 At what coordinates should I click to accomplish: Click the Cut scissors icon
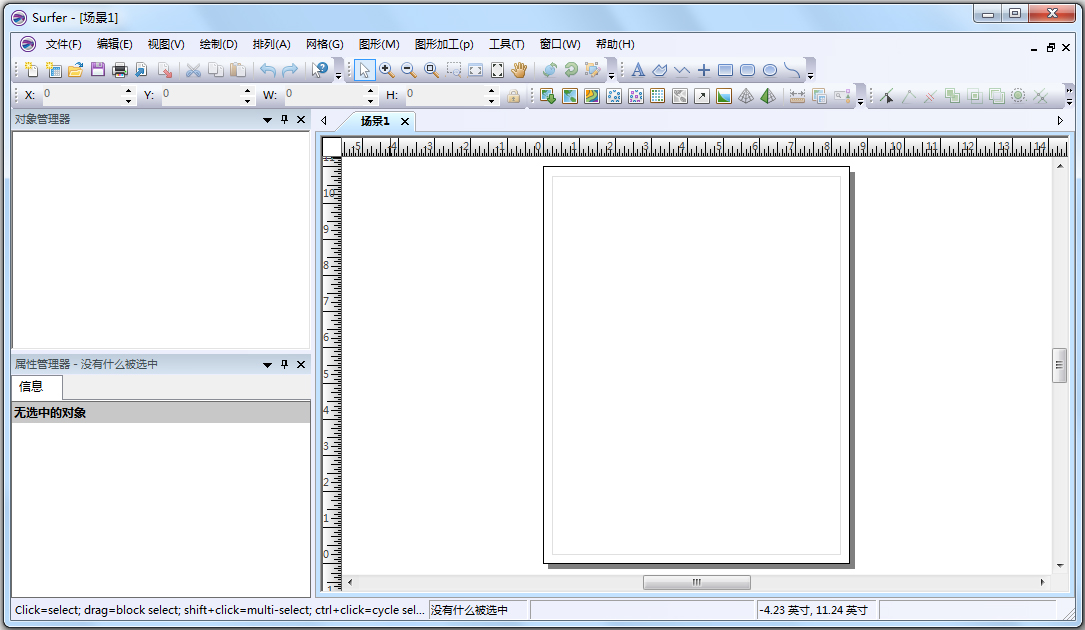(x=194, y=69)
